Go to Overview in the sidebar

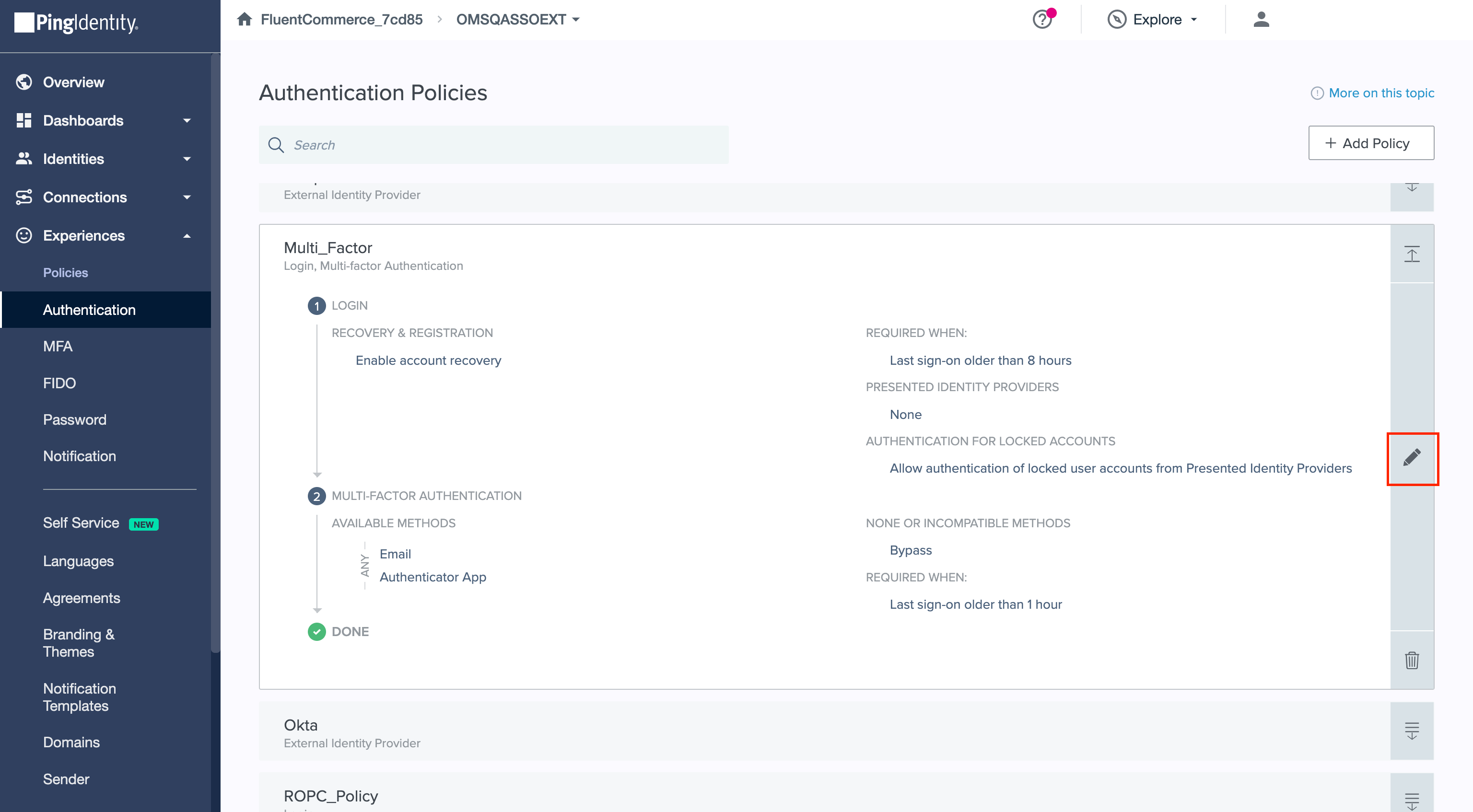pyautogui.click(x=73, y=82)
